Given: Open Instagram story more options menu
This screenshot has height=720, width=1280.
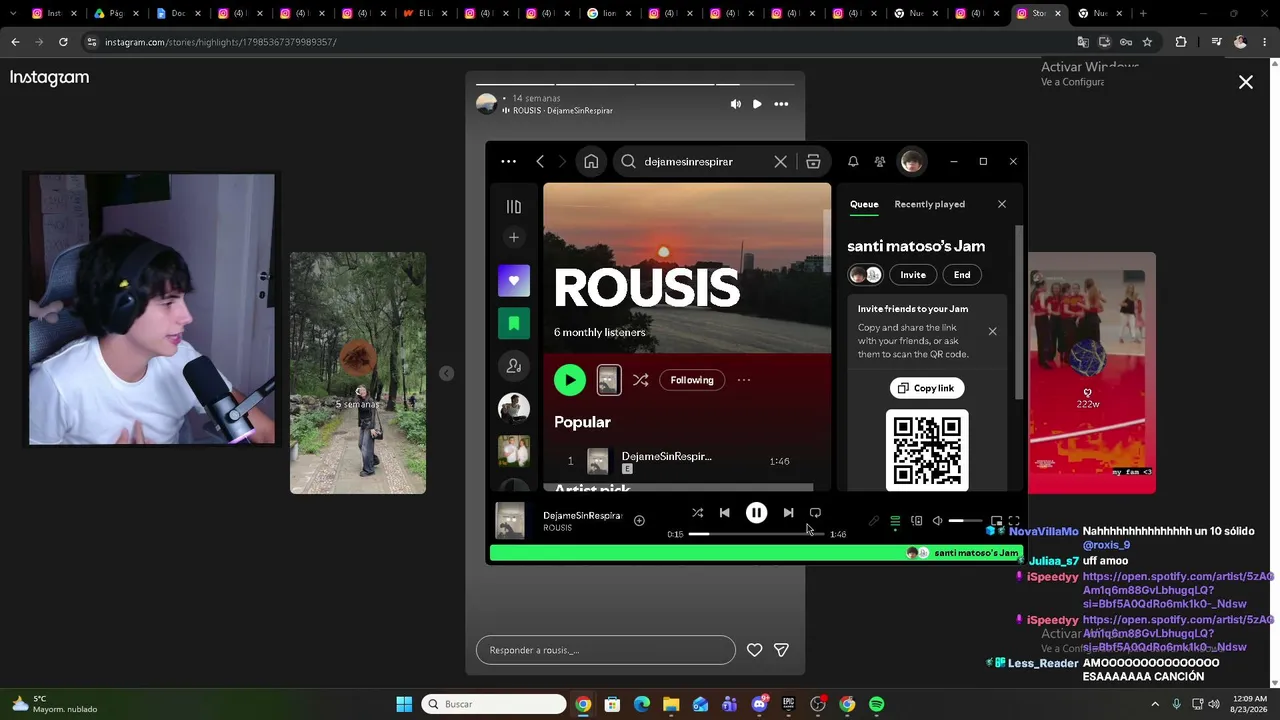Looking at the screenshot, I should pos(781,104).
